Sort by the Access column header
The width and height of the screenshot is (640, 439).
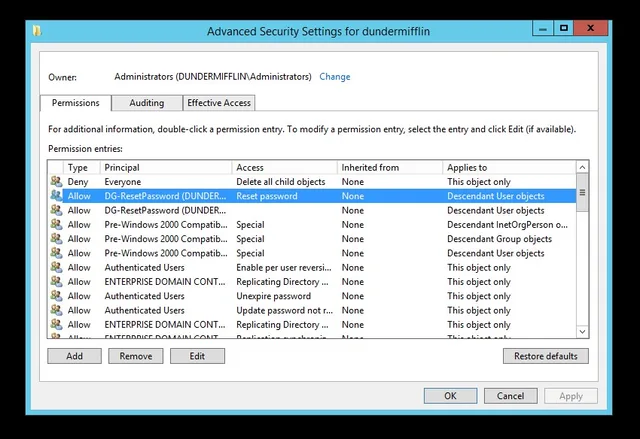tap(284, 167)
